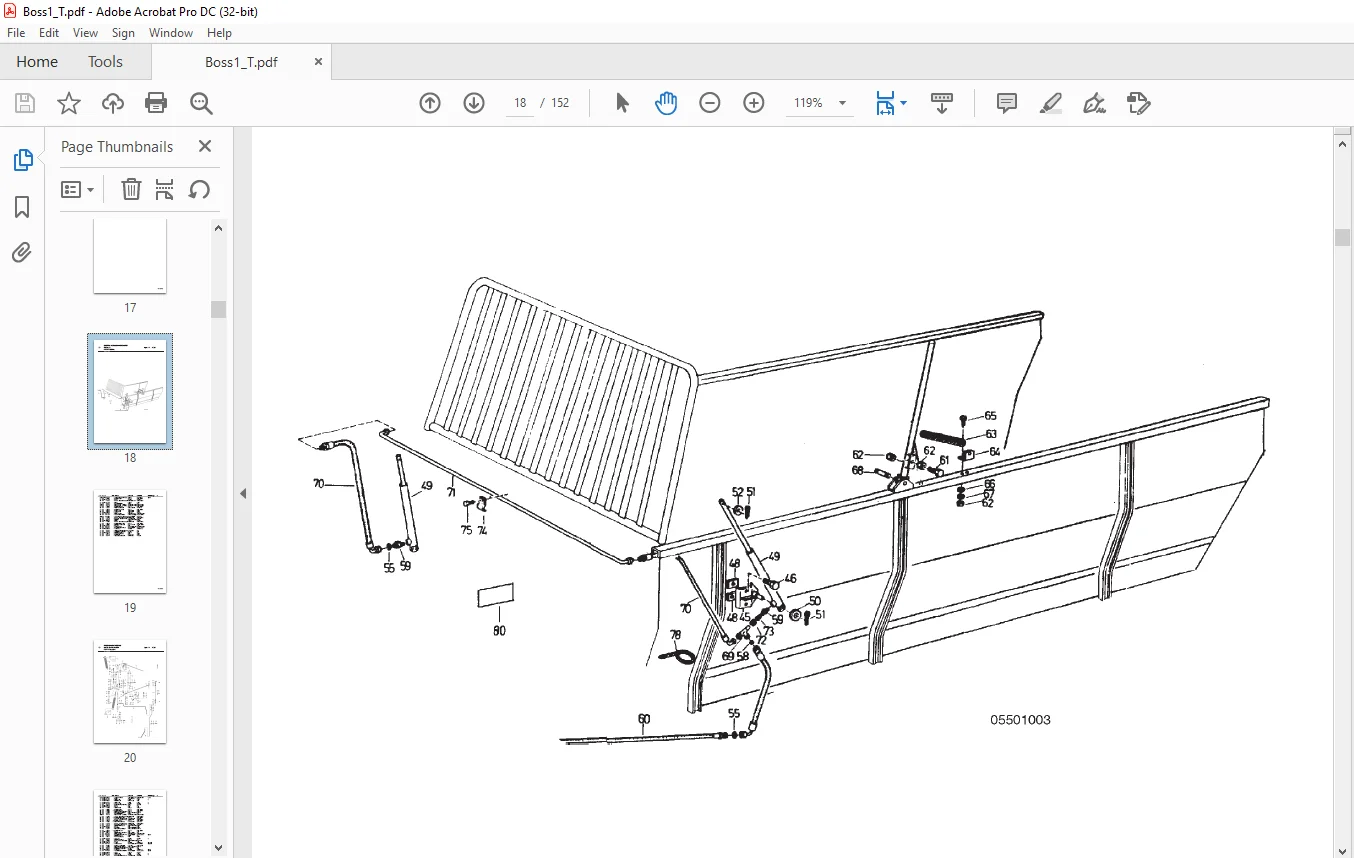Add bookmark star icon in toolbar
The height and width of the screenshot is (858, 1354).
[x=68, y=103]
